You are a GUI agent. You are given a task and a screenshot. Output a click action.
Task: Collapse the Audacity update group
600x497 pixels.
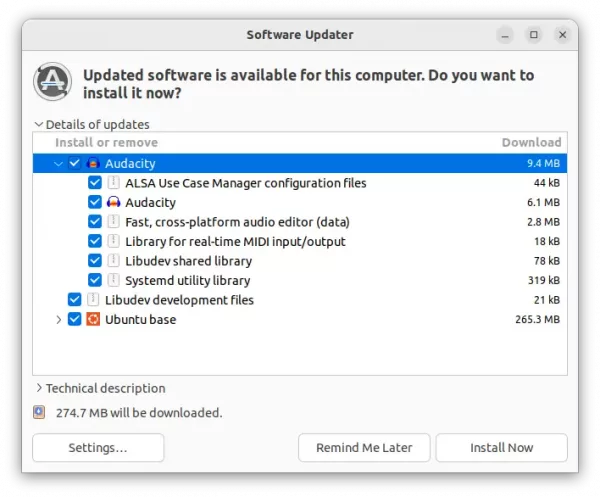point(58,164)
